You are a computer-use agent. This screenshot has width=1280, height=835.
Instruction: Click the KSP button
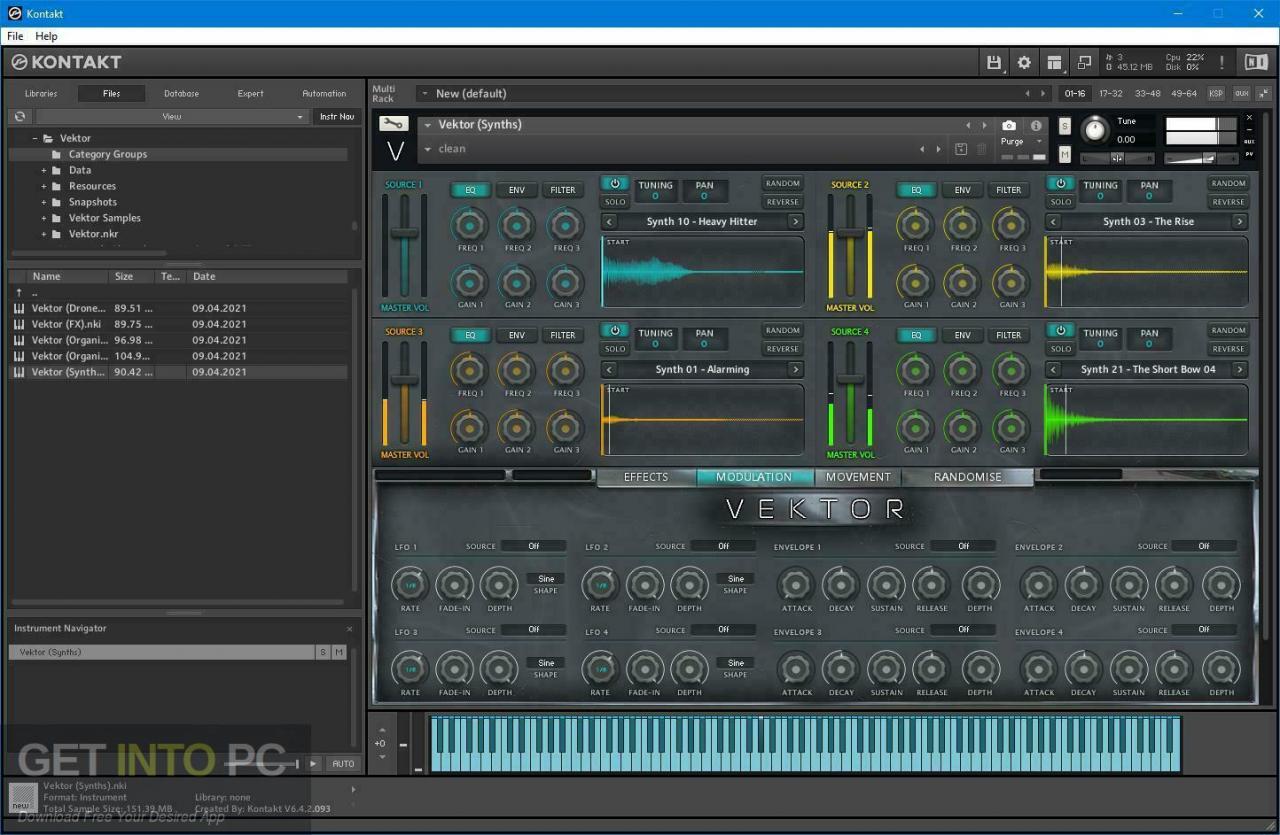point(1216,93)
